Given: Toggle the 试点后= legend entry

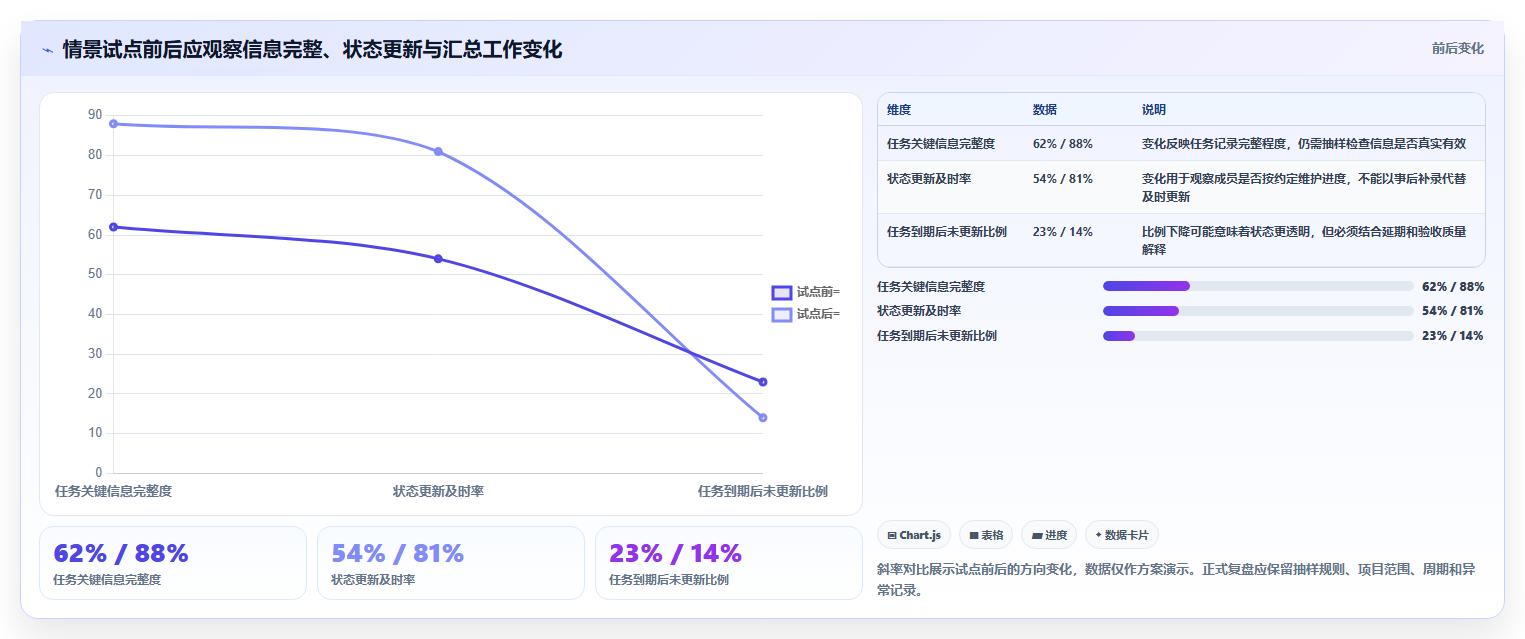Looking at the screenshot, I should (805, 314).
